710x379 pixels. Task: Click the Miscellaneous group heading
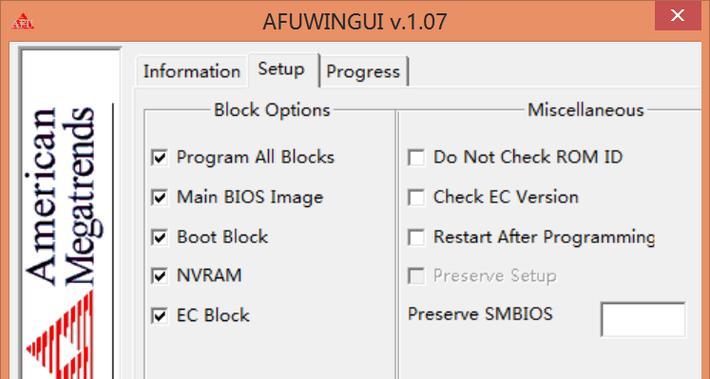point(586,110)
